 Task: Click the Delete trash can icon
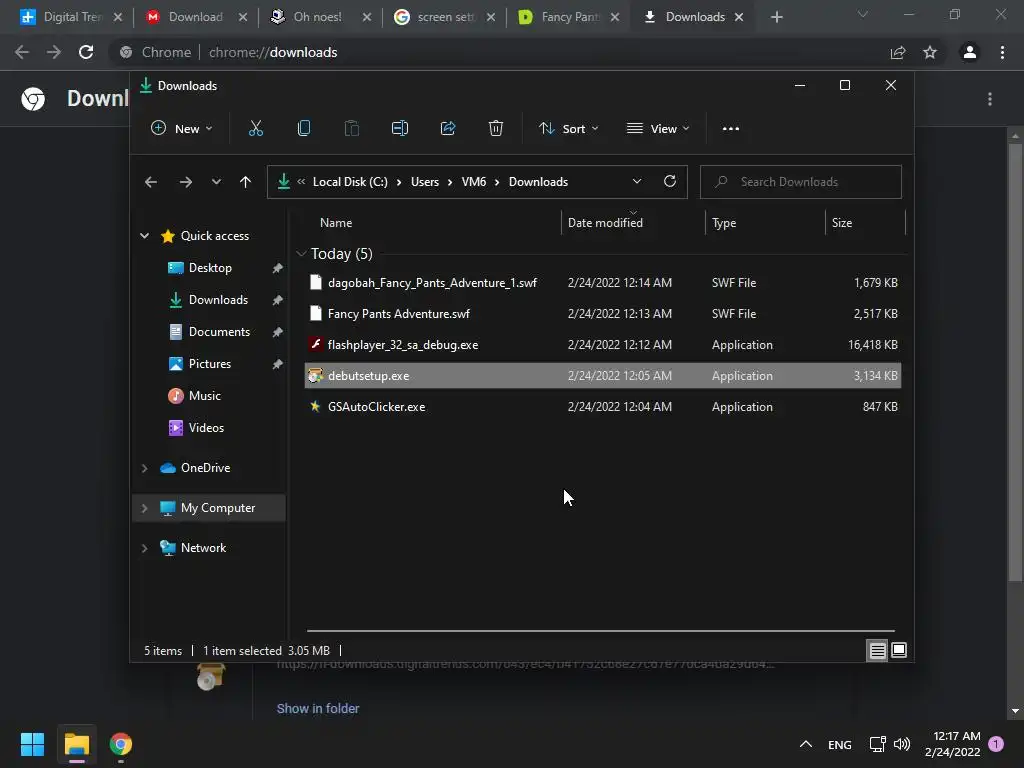(496, 129)
